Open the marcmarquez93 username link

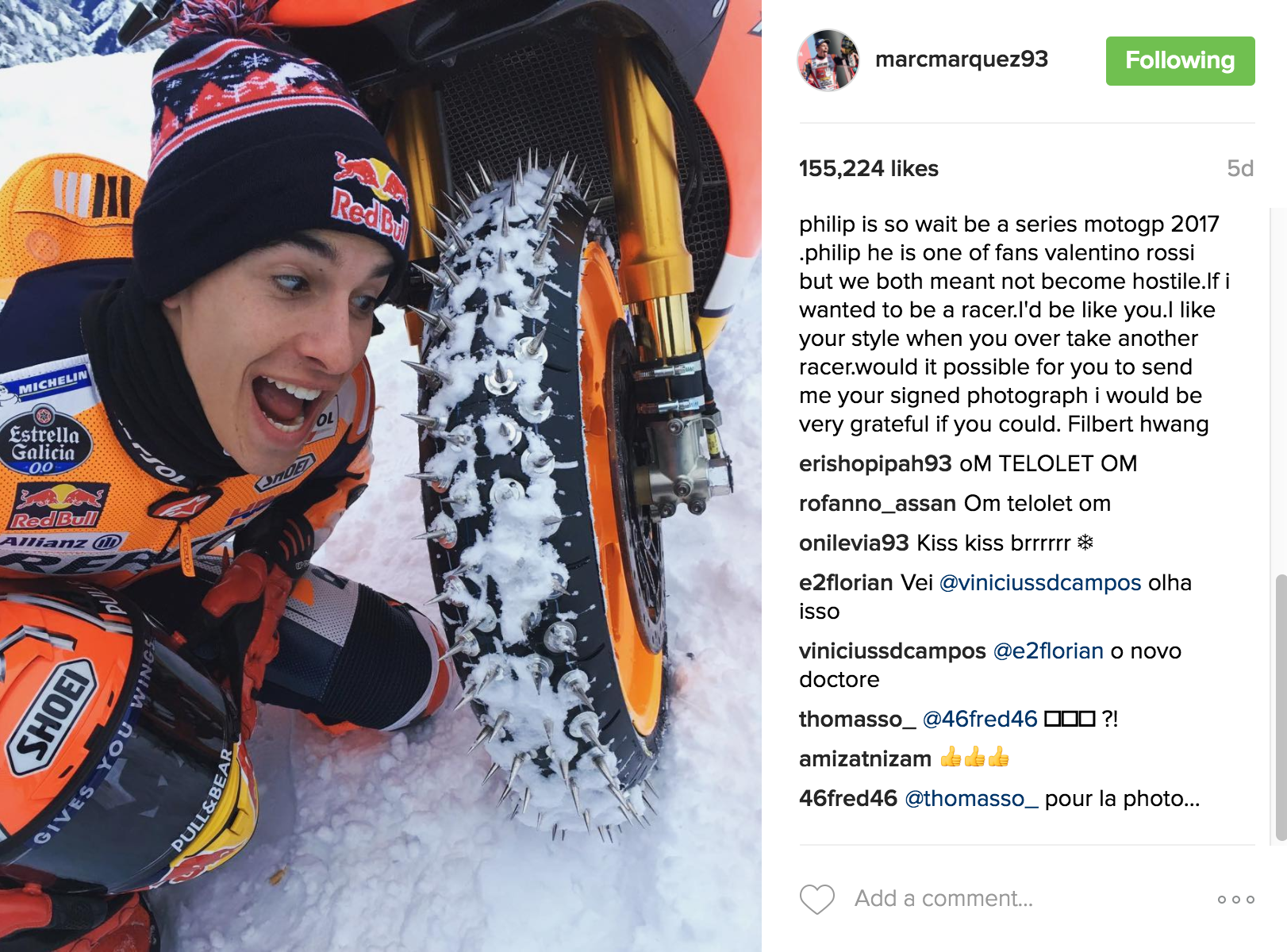[961, 59]
